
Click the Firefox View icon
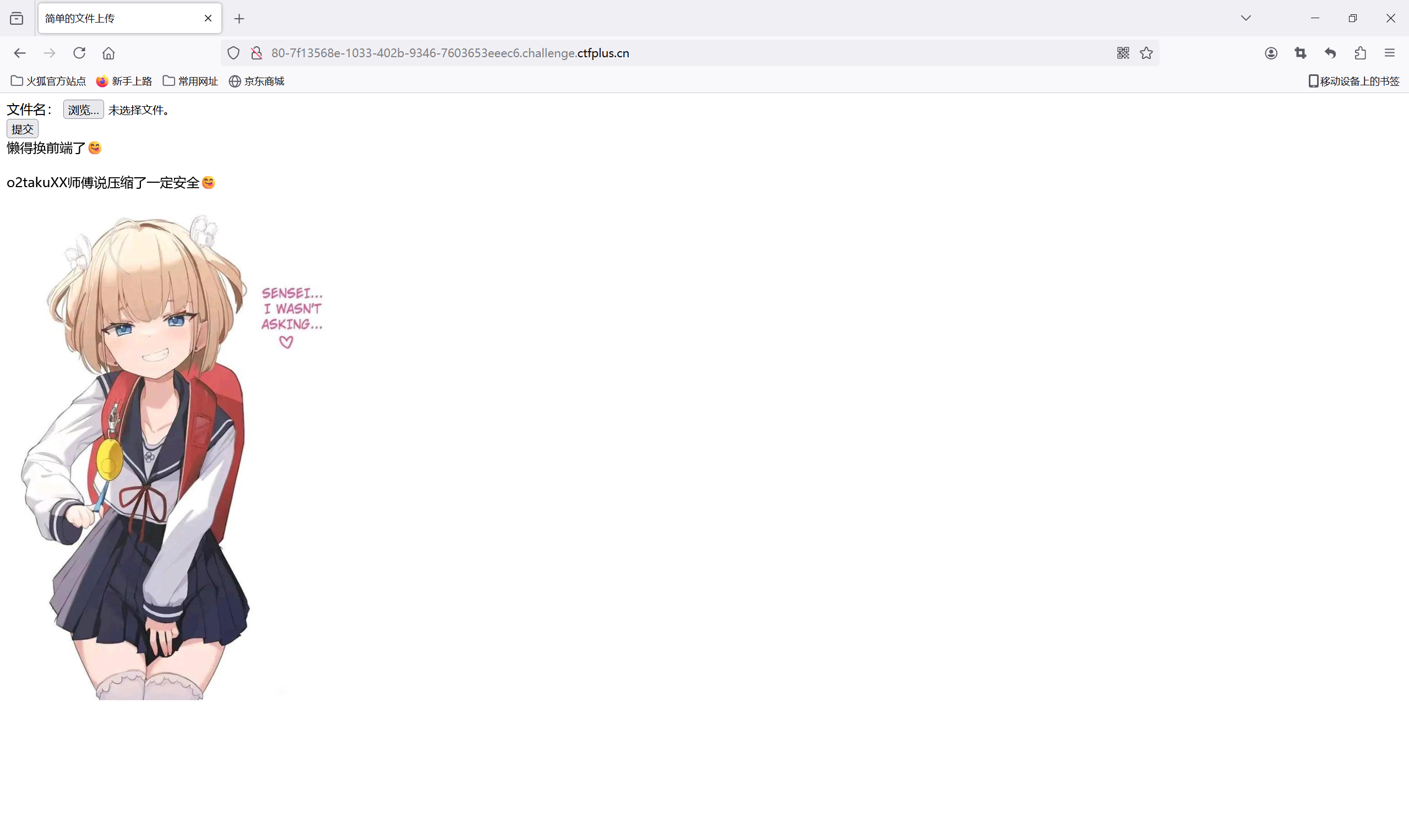click(x=17, y=19)
